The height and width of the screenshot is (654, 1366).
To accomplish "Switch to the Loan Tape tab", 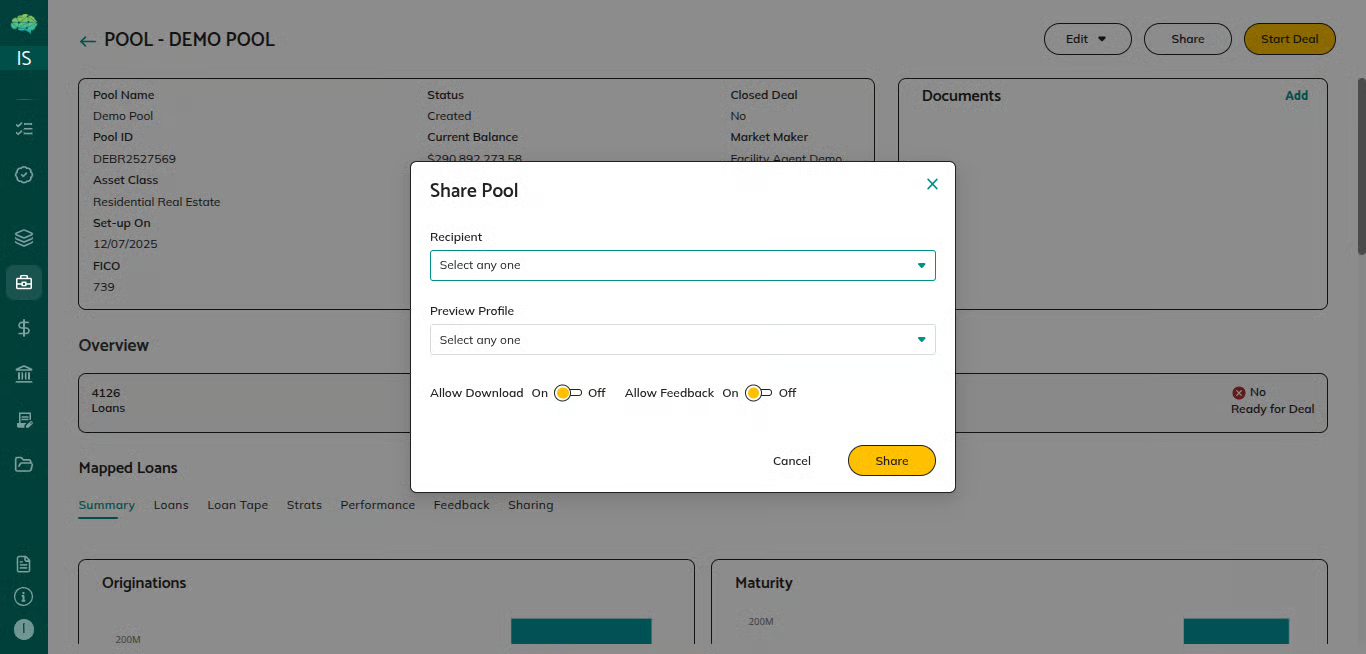I will pos(237,505).
